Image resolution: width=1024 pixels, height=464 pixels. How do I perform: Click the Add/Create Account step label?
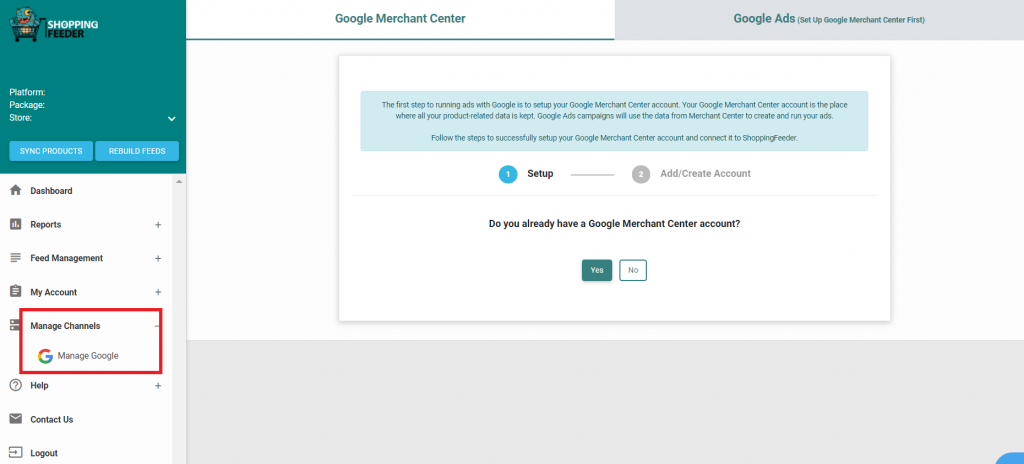pos(705,174)
